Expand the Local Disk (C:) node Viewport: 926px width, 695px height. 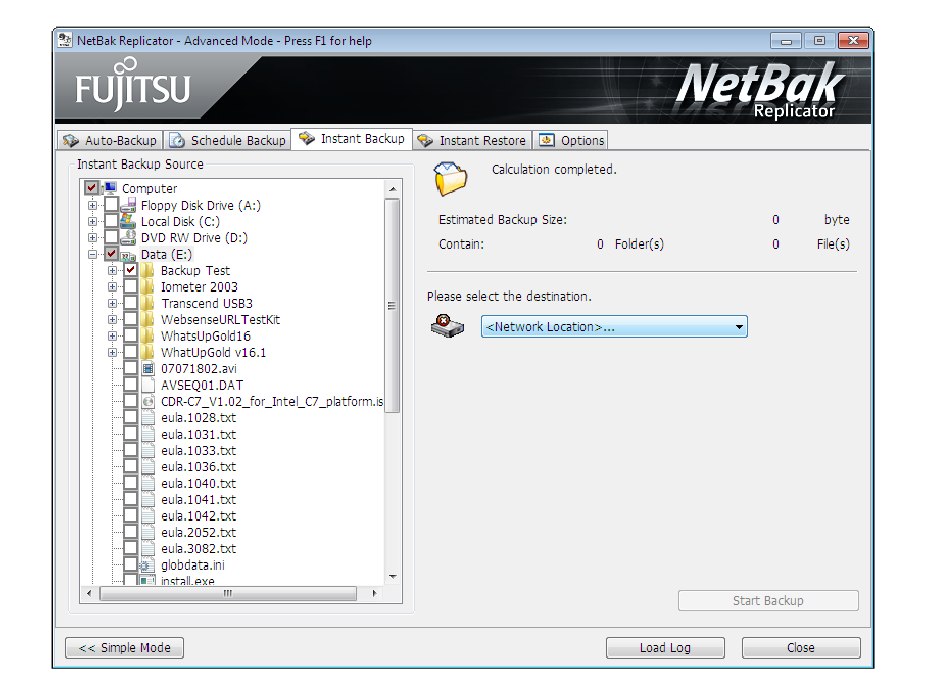click(92, 221)
